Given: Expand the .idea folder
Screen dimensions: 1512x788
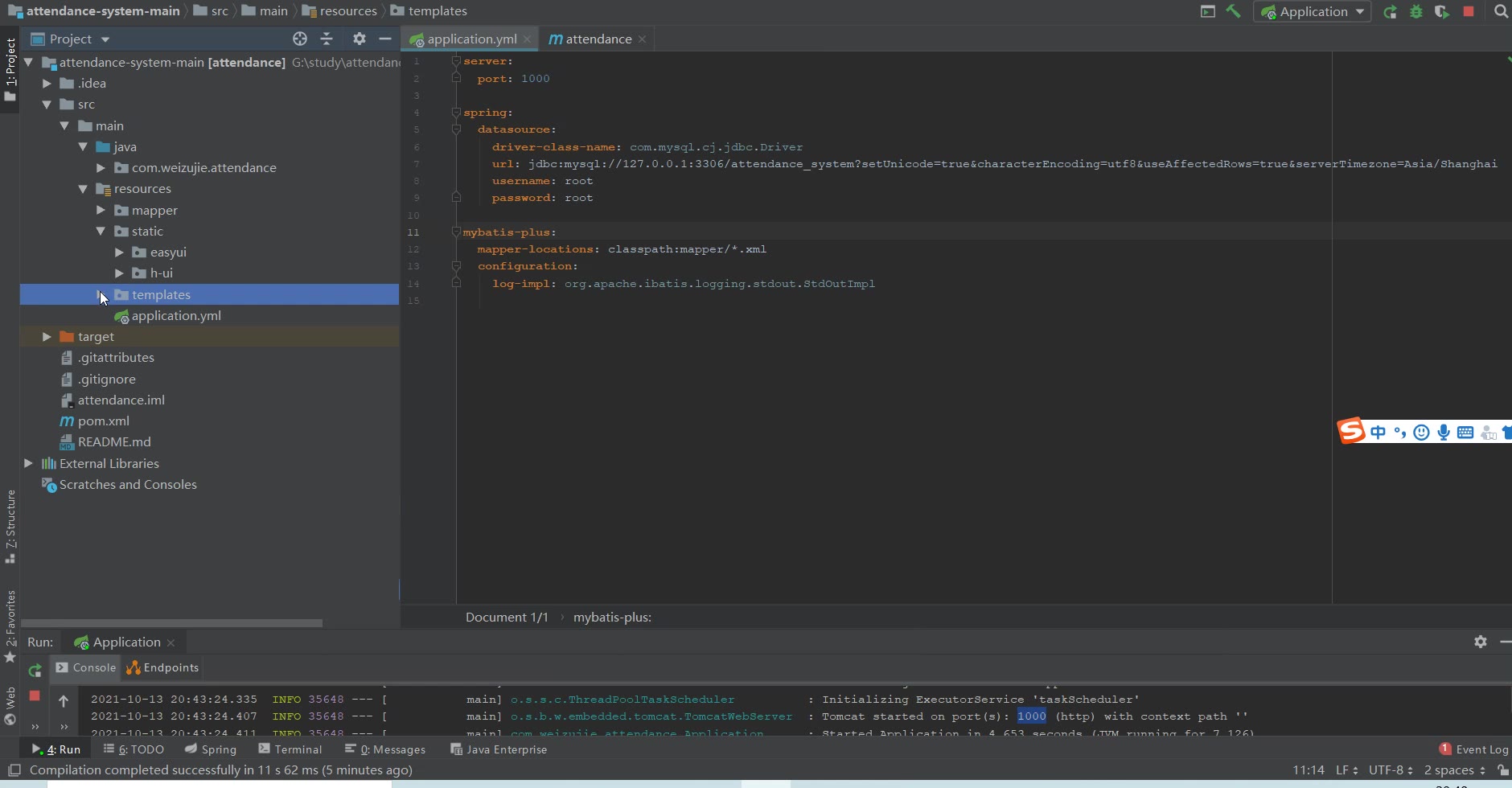Looking at the screenshot, I should pos(47,83).
